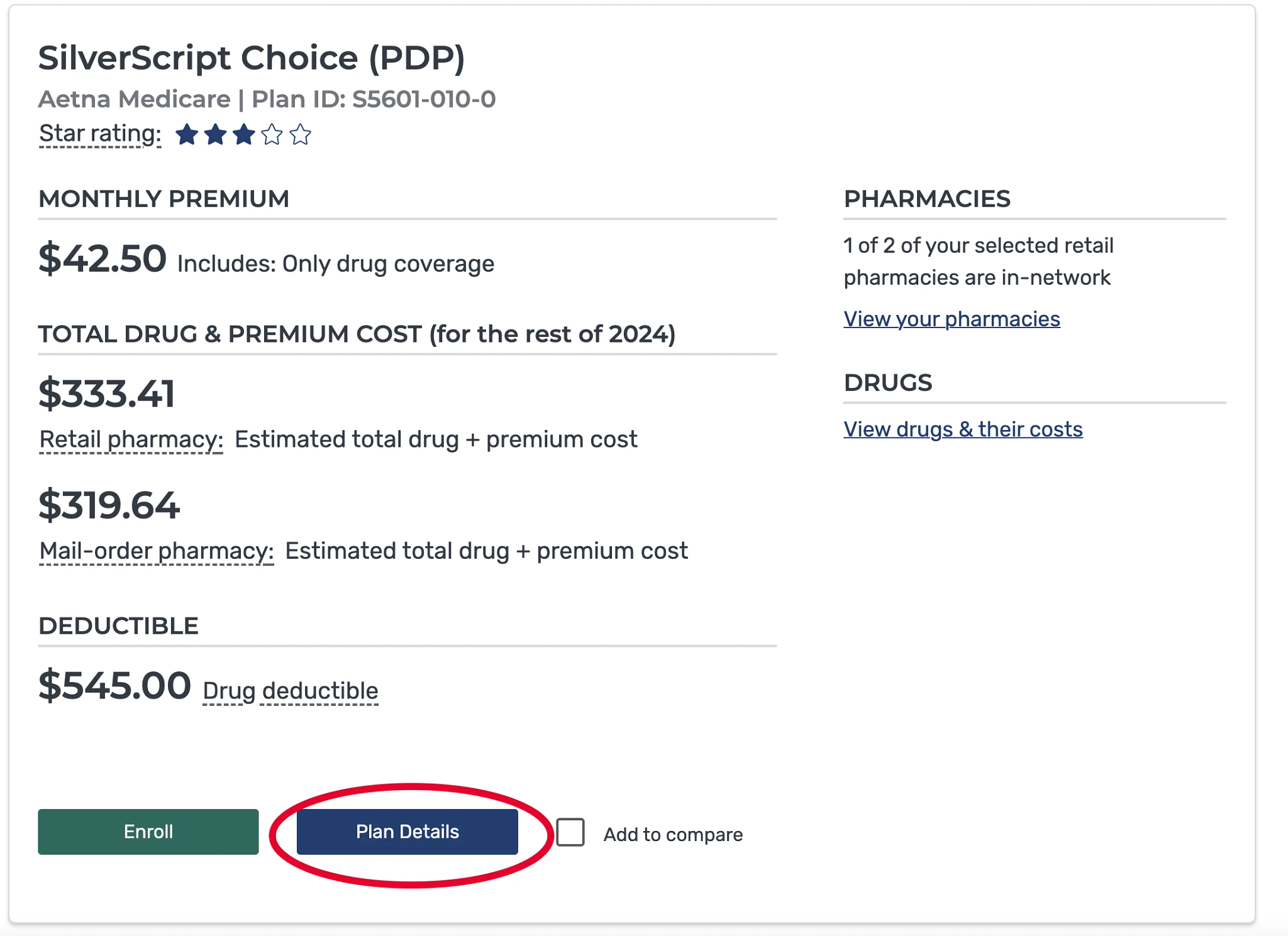Click the $333.41 retail pharmacy cost

(x=106, y=394)
